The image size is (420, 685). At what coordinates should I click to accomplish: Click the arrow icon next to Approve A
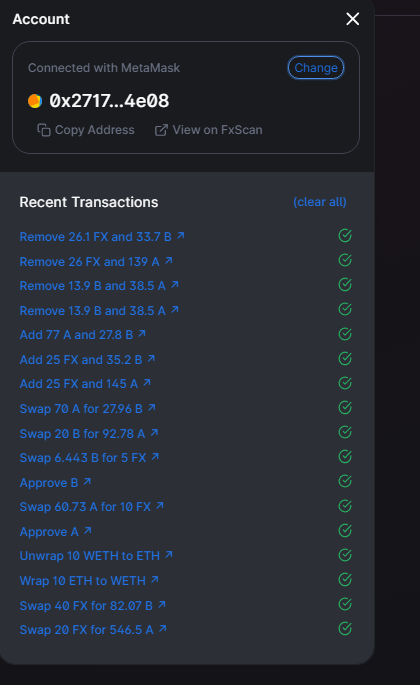[88, 530]
